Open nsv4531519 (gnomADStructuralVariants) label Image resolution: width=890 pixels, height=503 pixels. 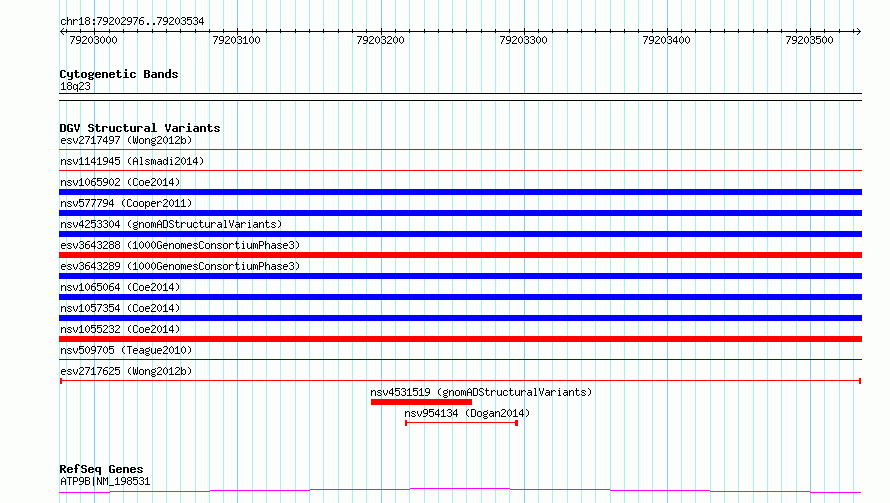click(x=481, y=392)
